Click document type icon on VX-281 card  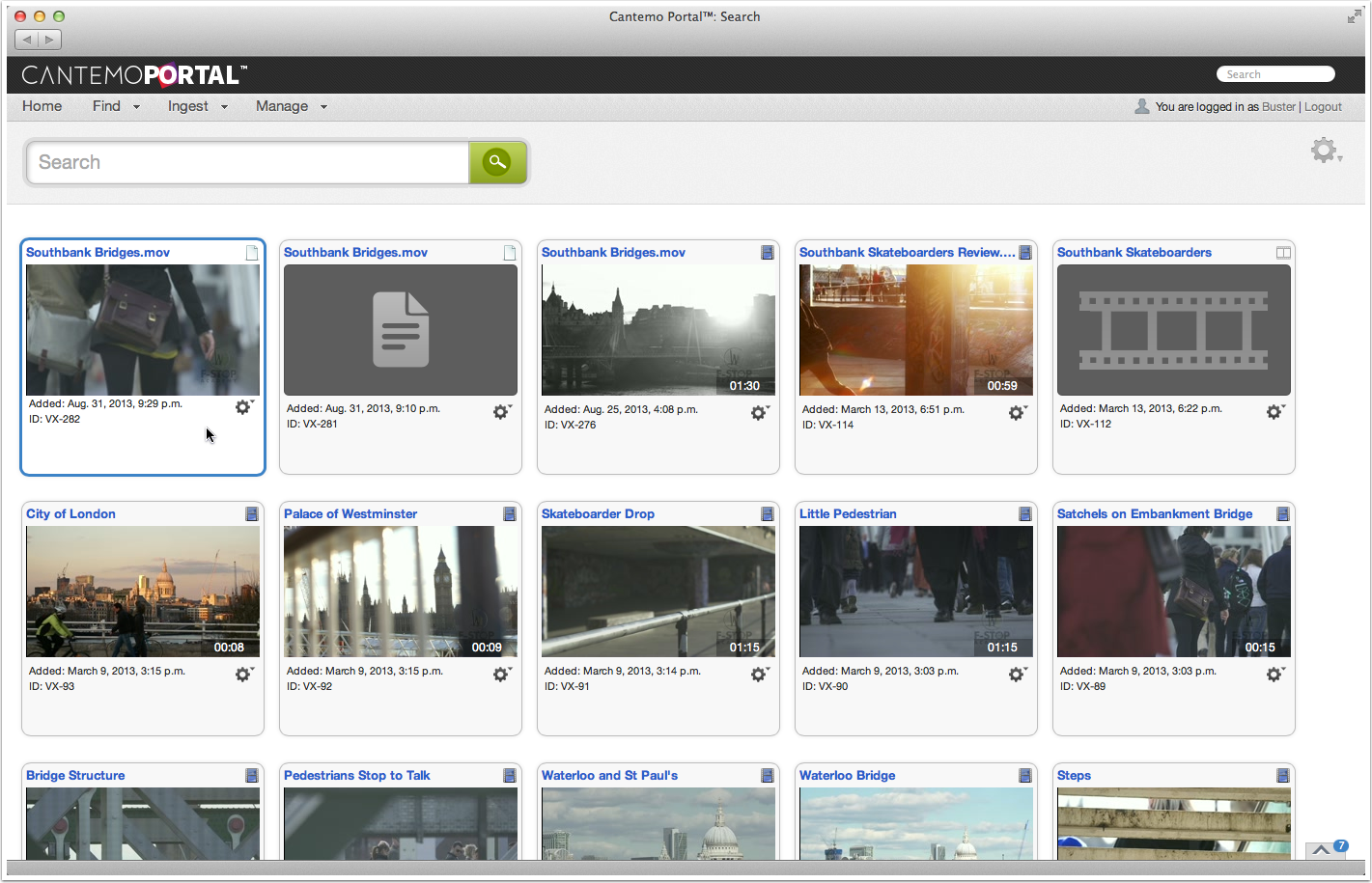tap(510, 253)
